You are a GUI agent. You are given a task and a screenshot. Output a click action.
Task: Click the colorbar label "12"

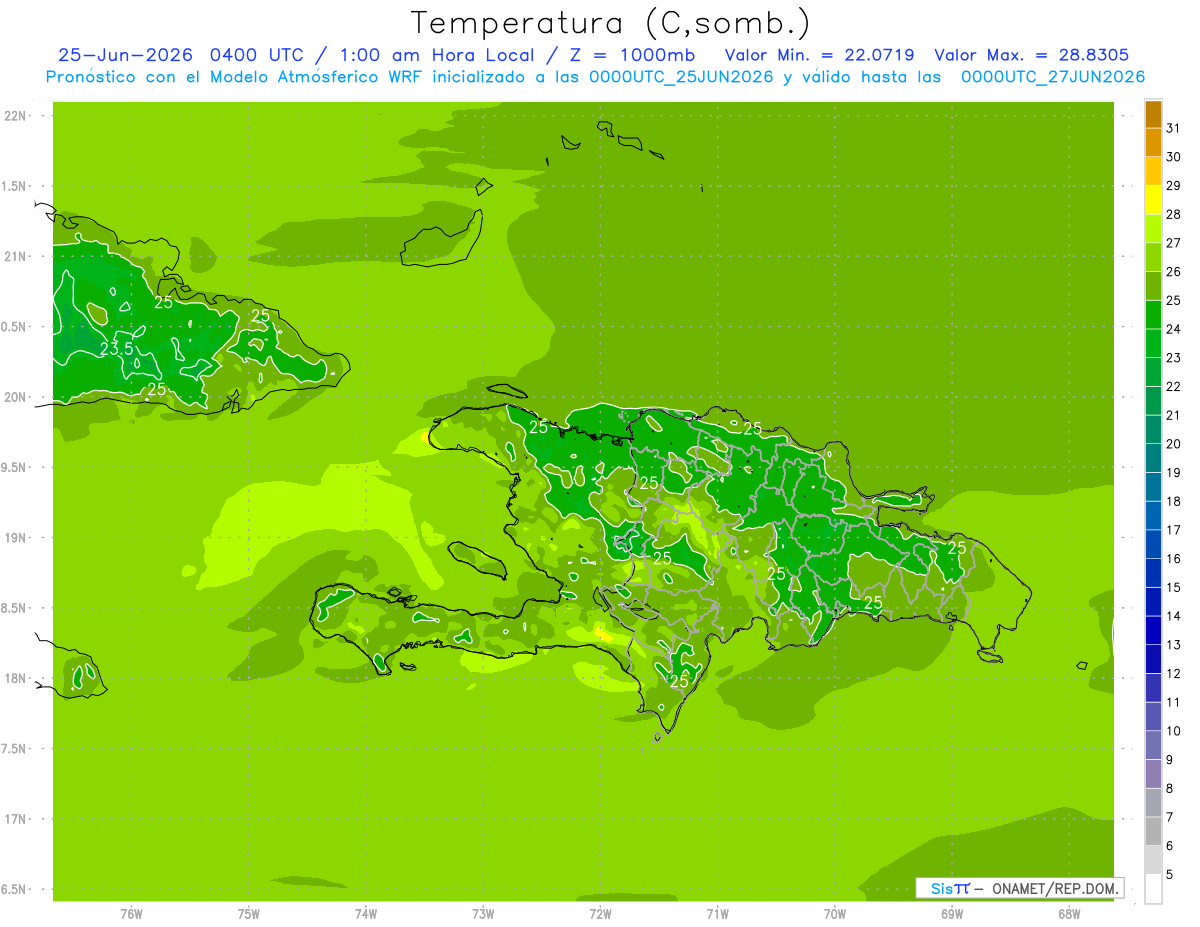click(x=1174, y=673)
